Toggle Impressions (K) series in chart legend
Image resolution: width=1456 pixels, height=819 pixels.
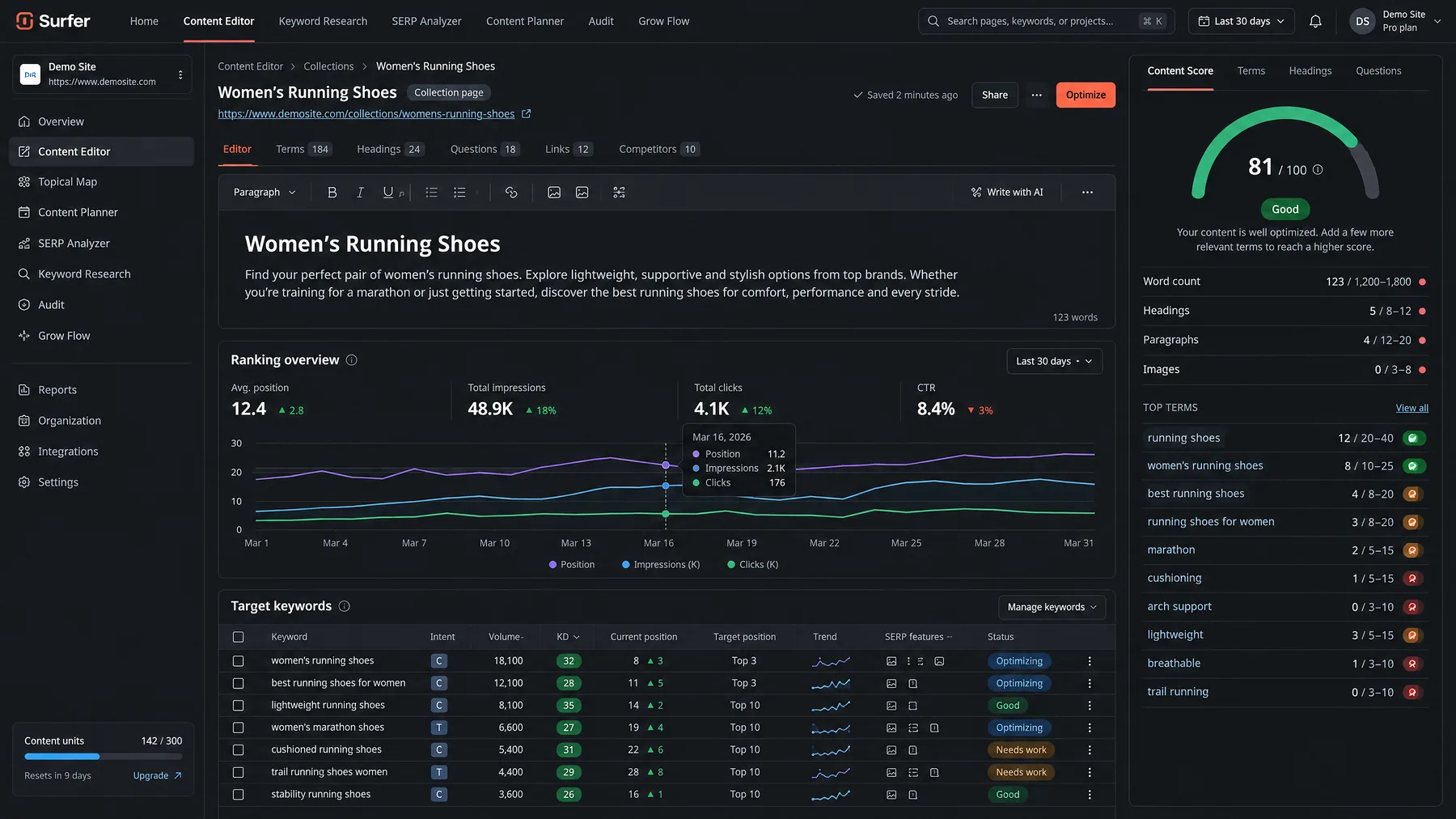point(661,565)
